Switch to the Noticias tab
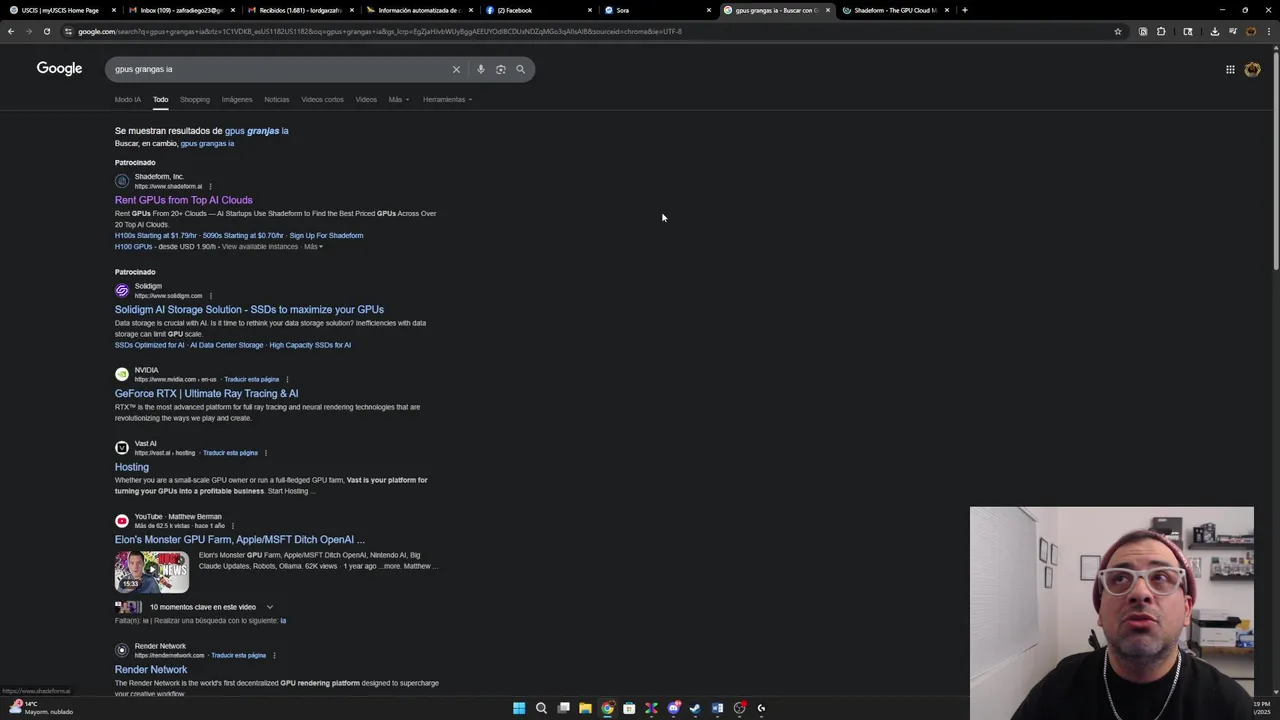The width and height of the screenshot is (1280, 720). 277,99
